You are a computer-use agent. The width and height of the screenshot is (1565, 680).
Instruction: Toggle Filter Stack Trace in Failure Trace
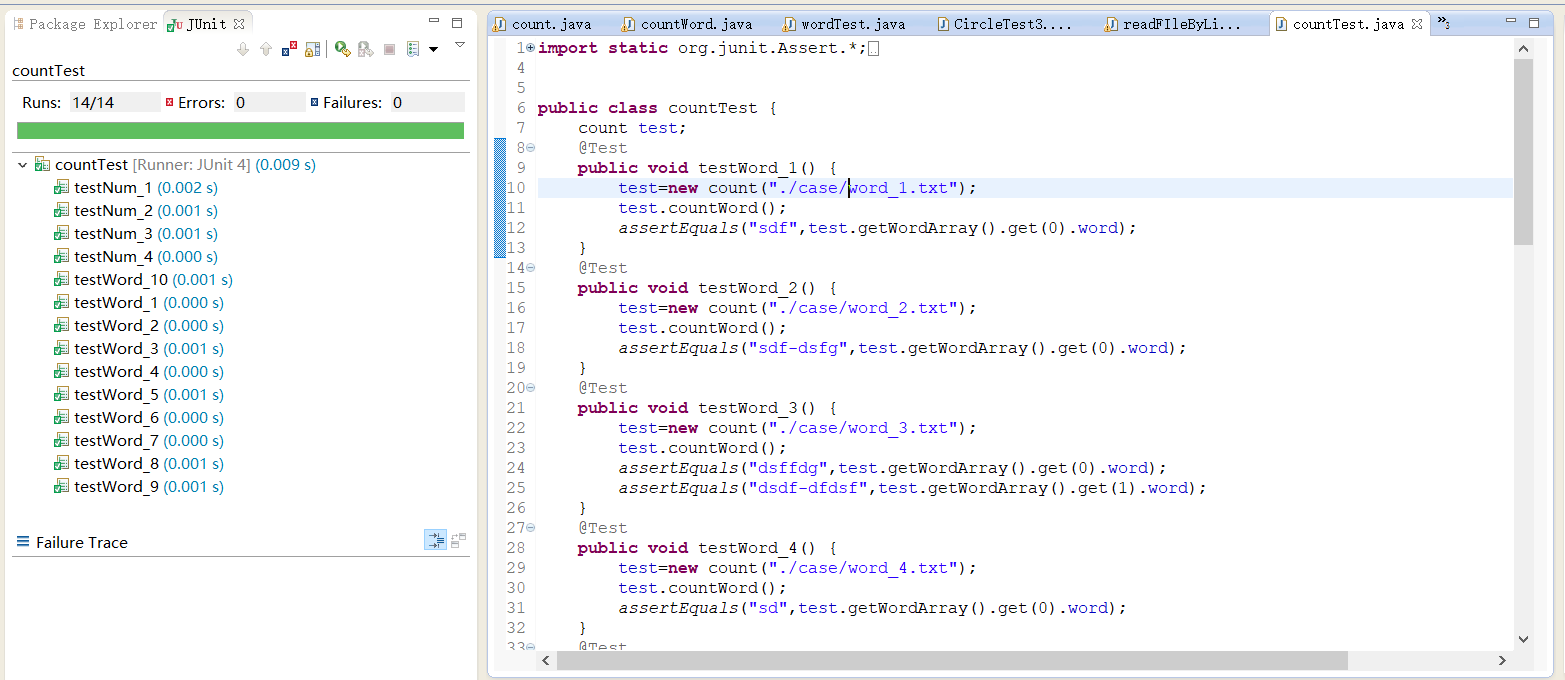coord(435,541)
